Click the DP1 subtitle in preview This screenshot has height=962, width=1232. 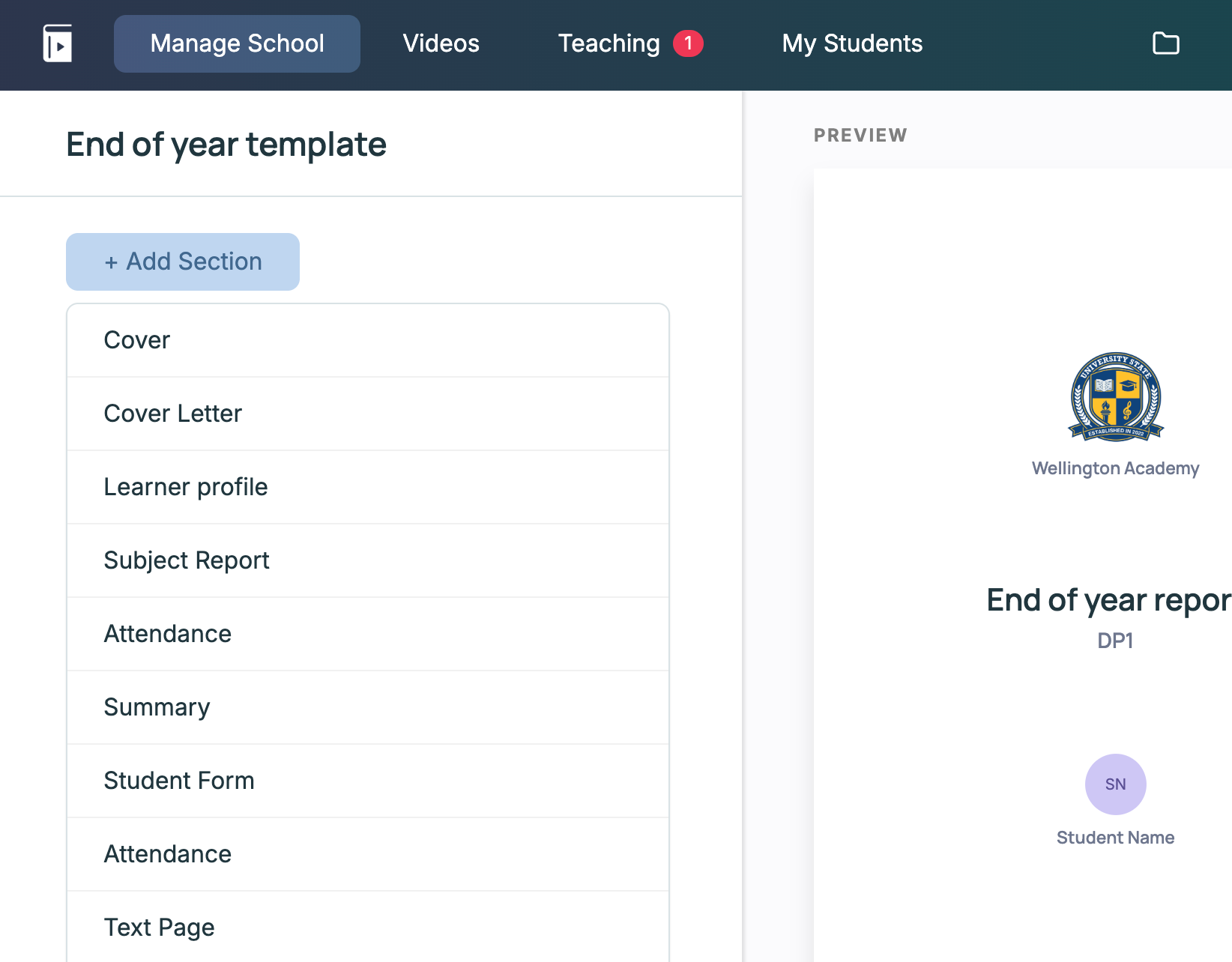(x=1115, y=641)
